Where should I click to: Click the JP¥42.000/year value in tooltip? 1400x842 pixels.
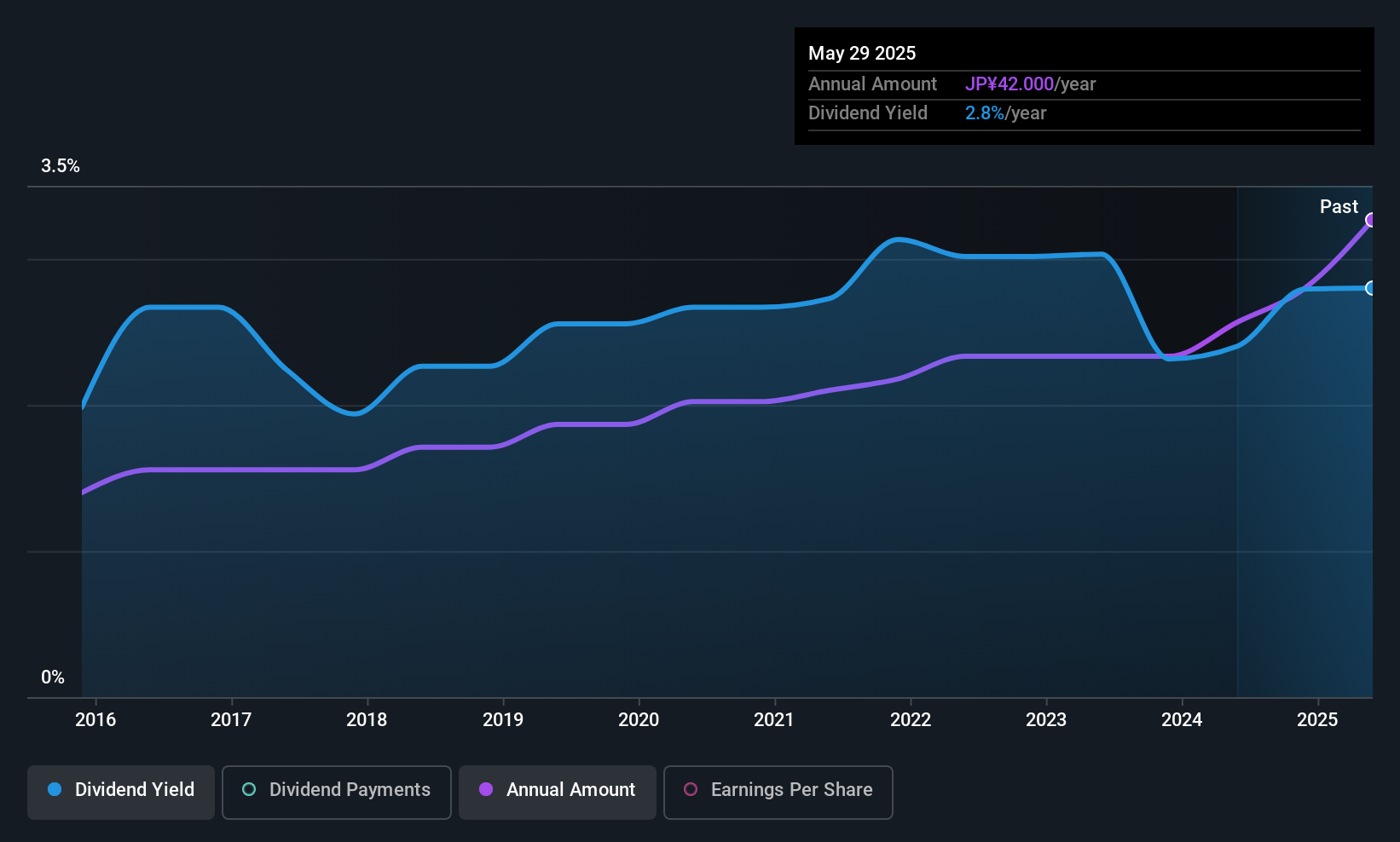[1030, 84]
